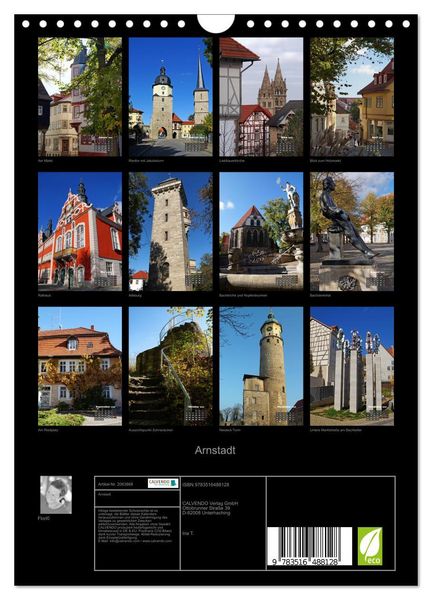Viewport: 432px width, 600px height.
Task: Open the Am Markt photo with the tree
Action: (x=80, y=96)
